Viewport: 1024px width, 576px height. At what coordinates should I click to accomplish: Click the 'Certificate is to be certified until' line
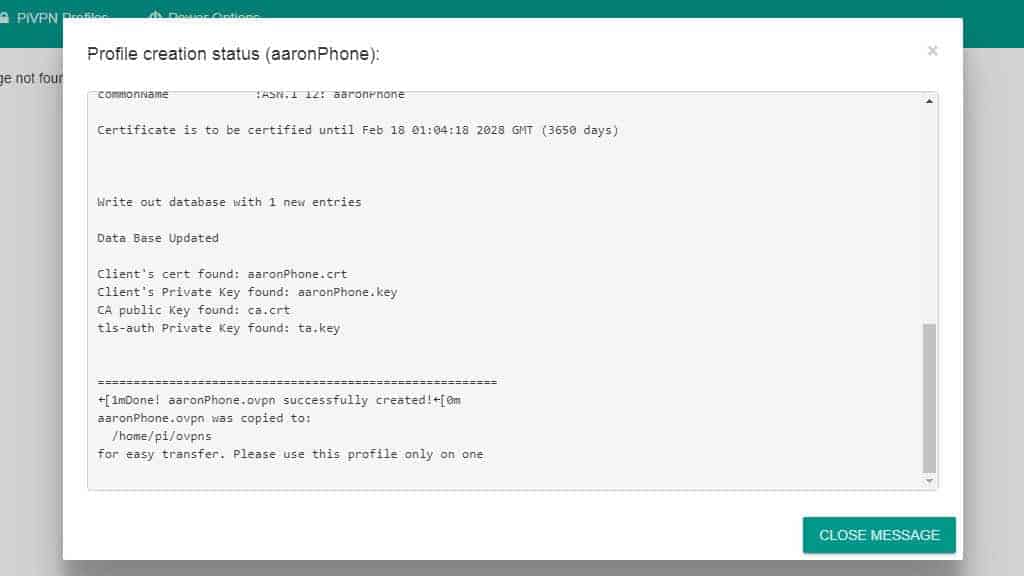click(x=358, y=131)
